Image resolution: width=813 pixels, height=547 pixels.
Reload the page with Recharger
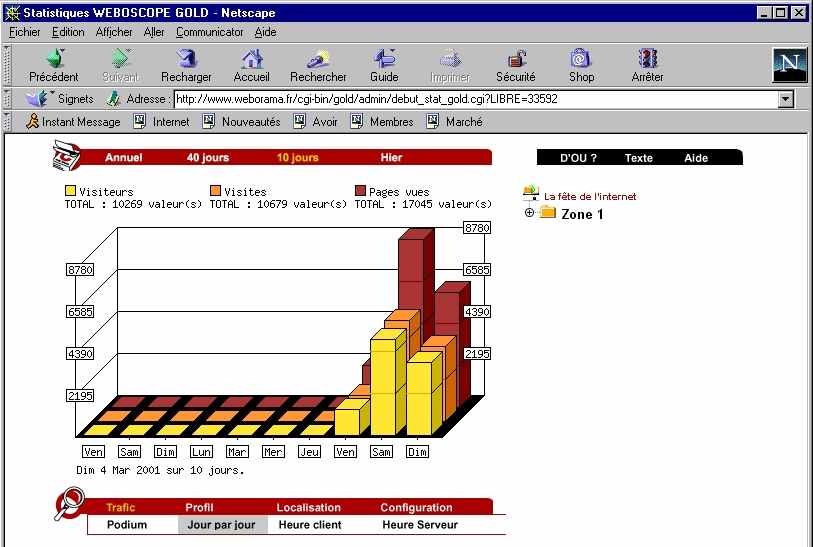[186, 66]
